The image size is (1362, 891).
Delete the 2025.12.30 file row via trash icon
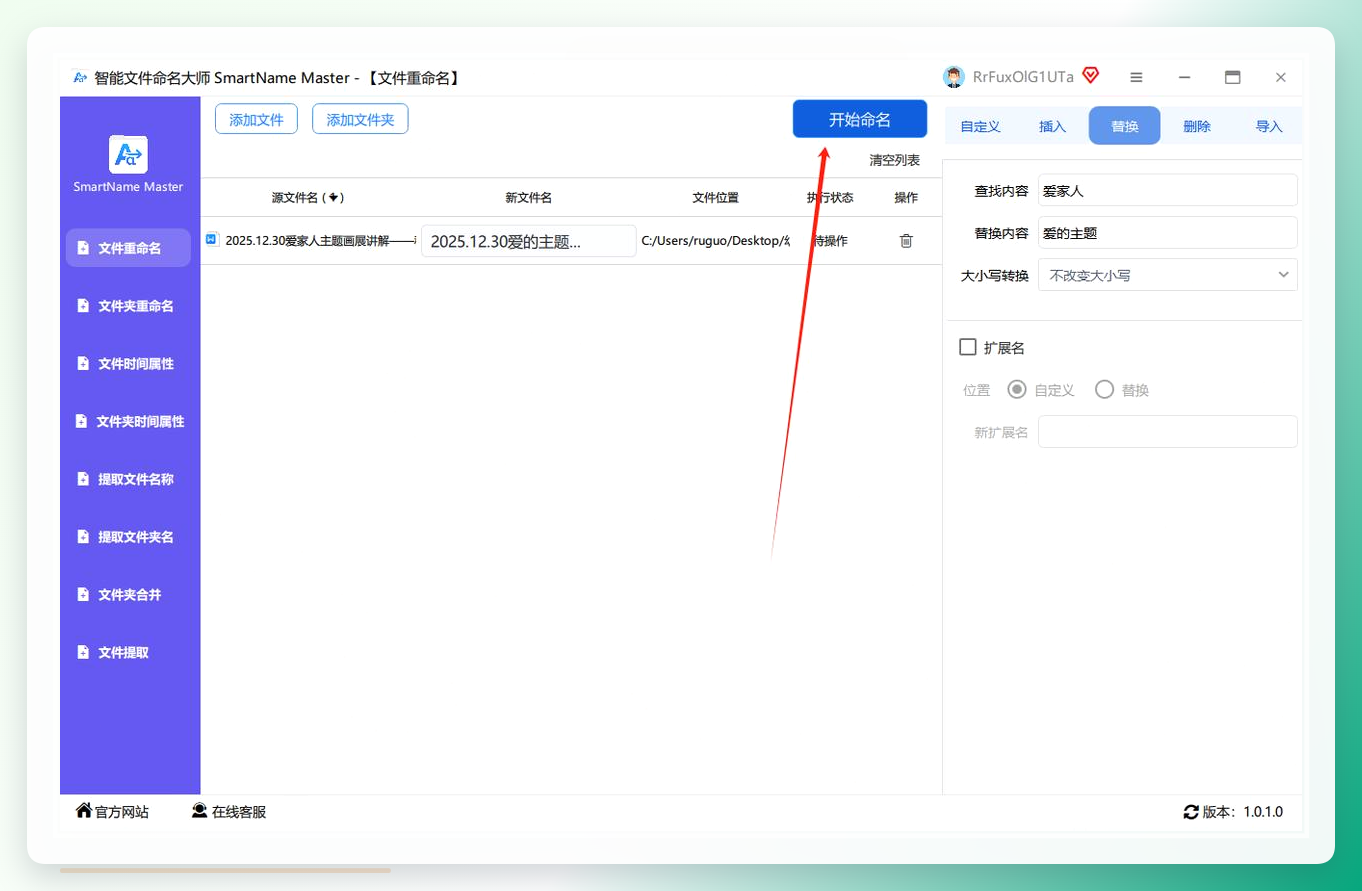[x=906, y=241]
